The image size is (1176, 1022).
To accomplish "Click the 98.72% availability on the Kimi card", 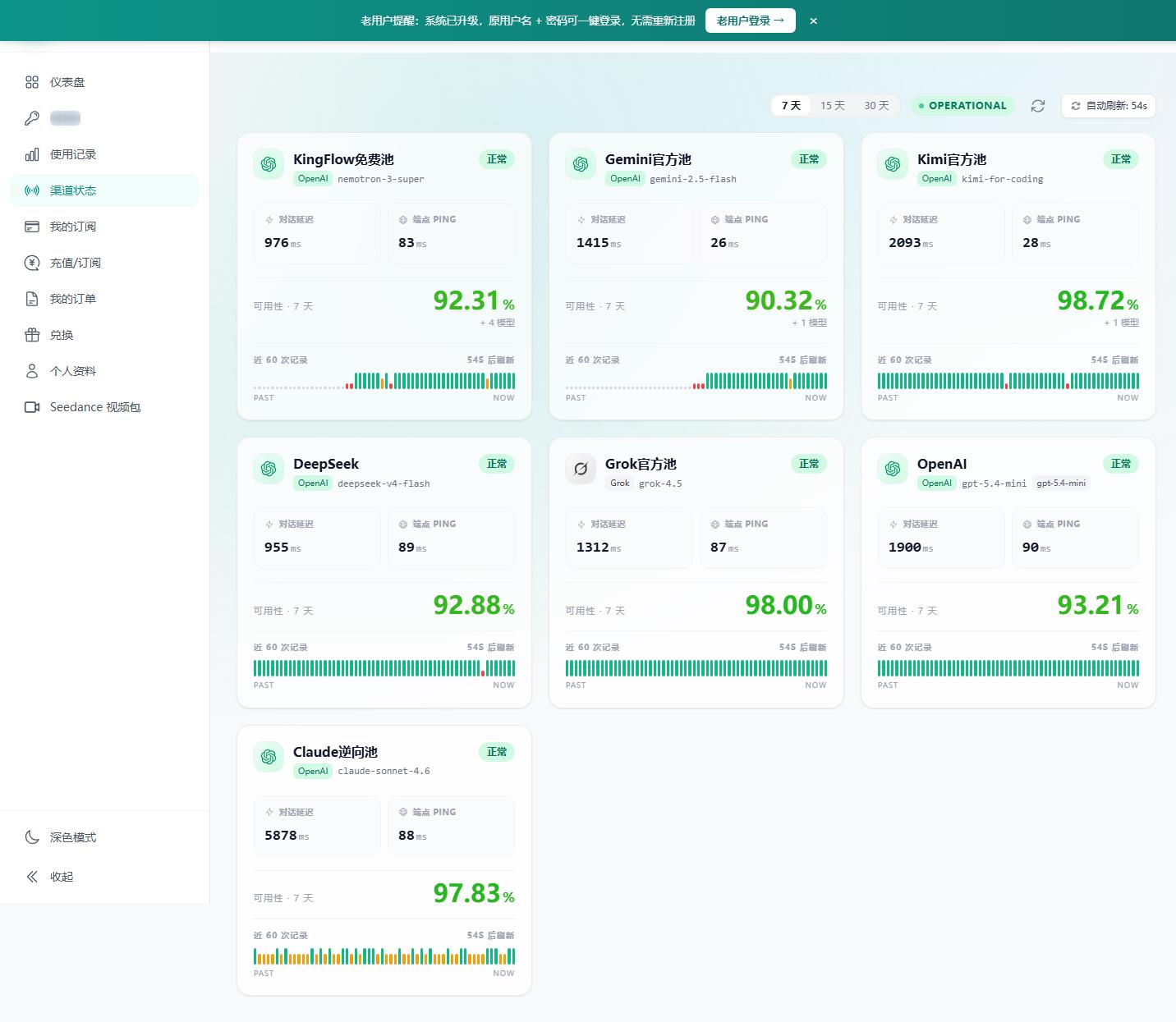I will (1098, 301).
